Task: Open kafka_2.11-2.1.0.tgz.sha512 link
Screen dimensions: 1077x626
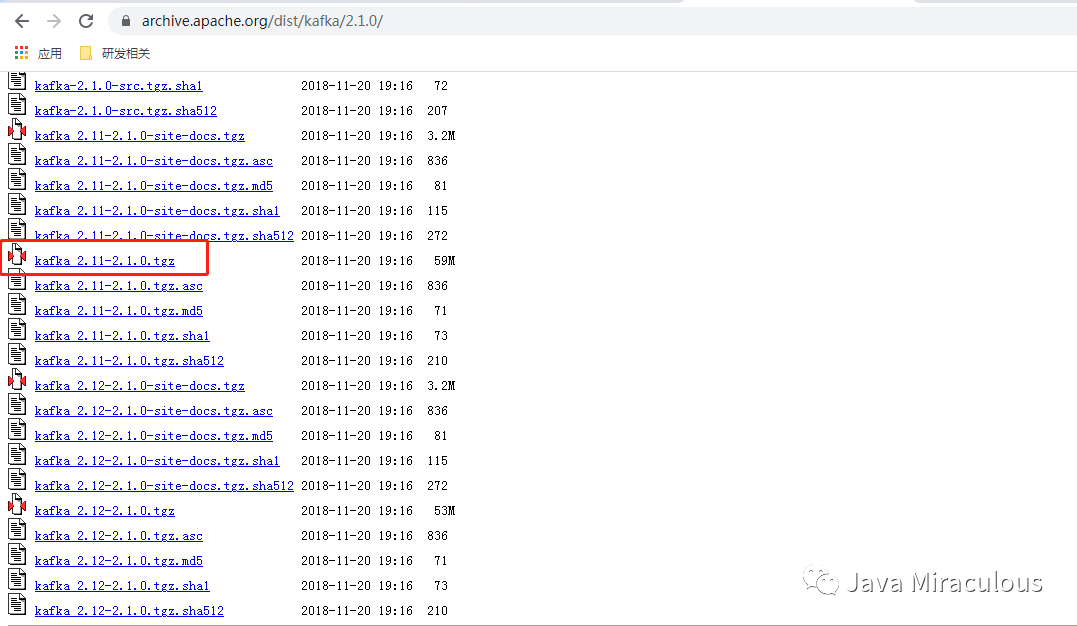Action: point(129,361)
